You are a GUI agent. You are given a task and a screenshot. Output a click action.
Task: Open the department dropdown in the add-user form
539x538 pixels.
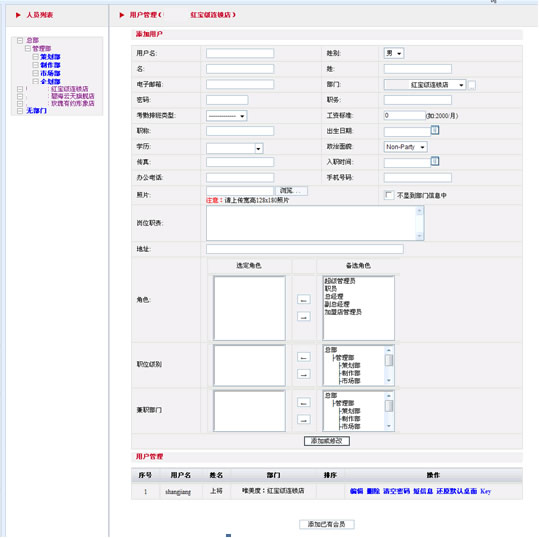click(425, 85)
